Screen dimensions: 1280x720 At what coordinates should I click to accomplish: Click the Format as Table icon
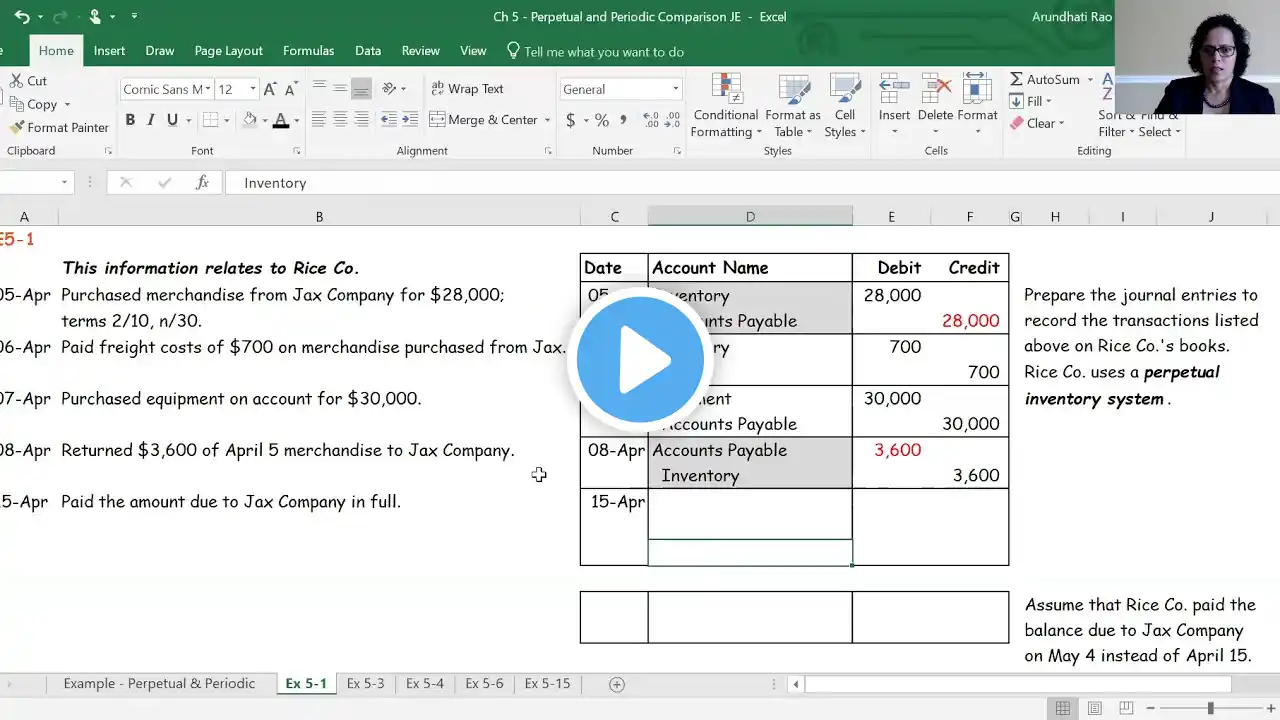(793, 90)
